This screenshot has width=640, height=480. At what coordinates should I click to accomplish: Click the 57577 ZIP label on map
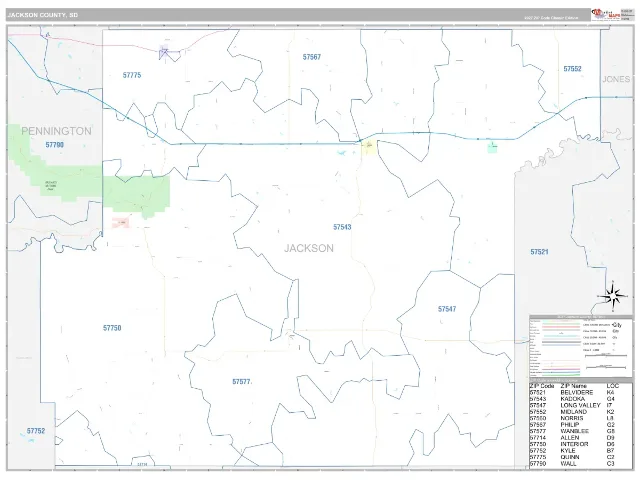tap(241, 382)
